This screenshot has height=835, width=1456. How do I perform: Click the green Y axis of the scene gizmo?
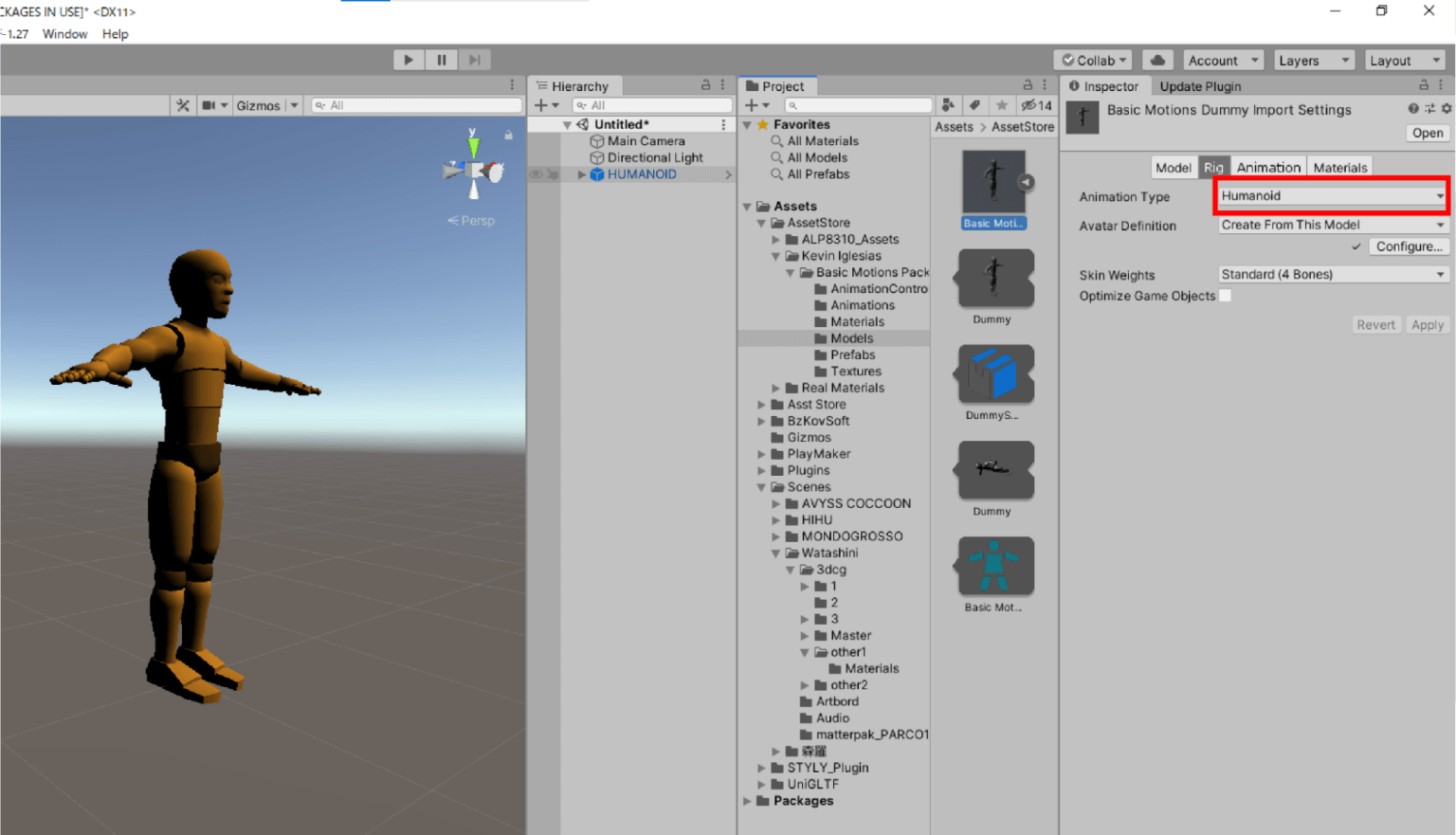[472, 144]
